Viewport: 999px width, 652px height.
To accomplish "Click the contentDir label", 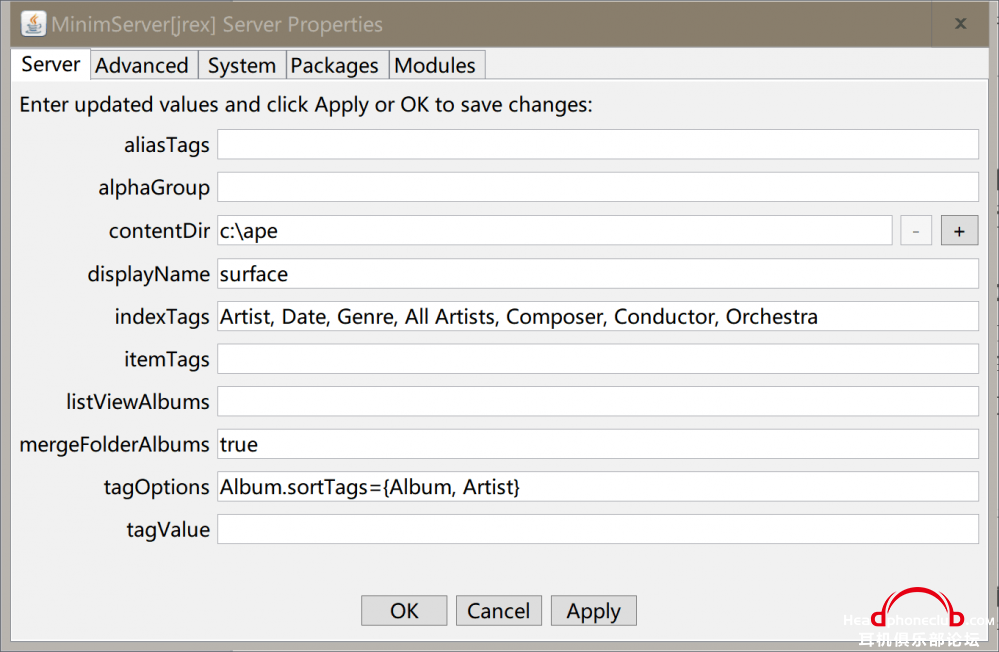I will pos(159,231).
